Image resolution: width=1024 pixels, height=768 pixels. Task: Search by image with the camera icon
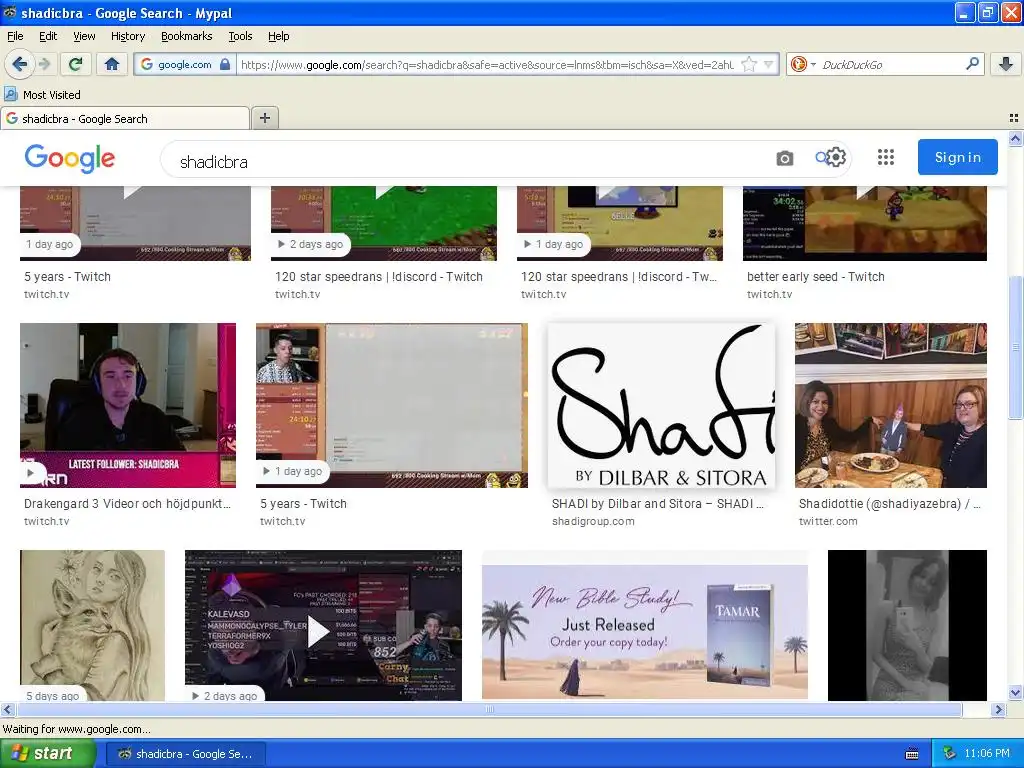(784, 158)
